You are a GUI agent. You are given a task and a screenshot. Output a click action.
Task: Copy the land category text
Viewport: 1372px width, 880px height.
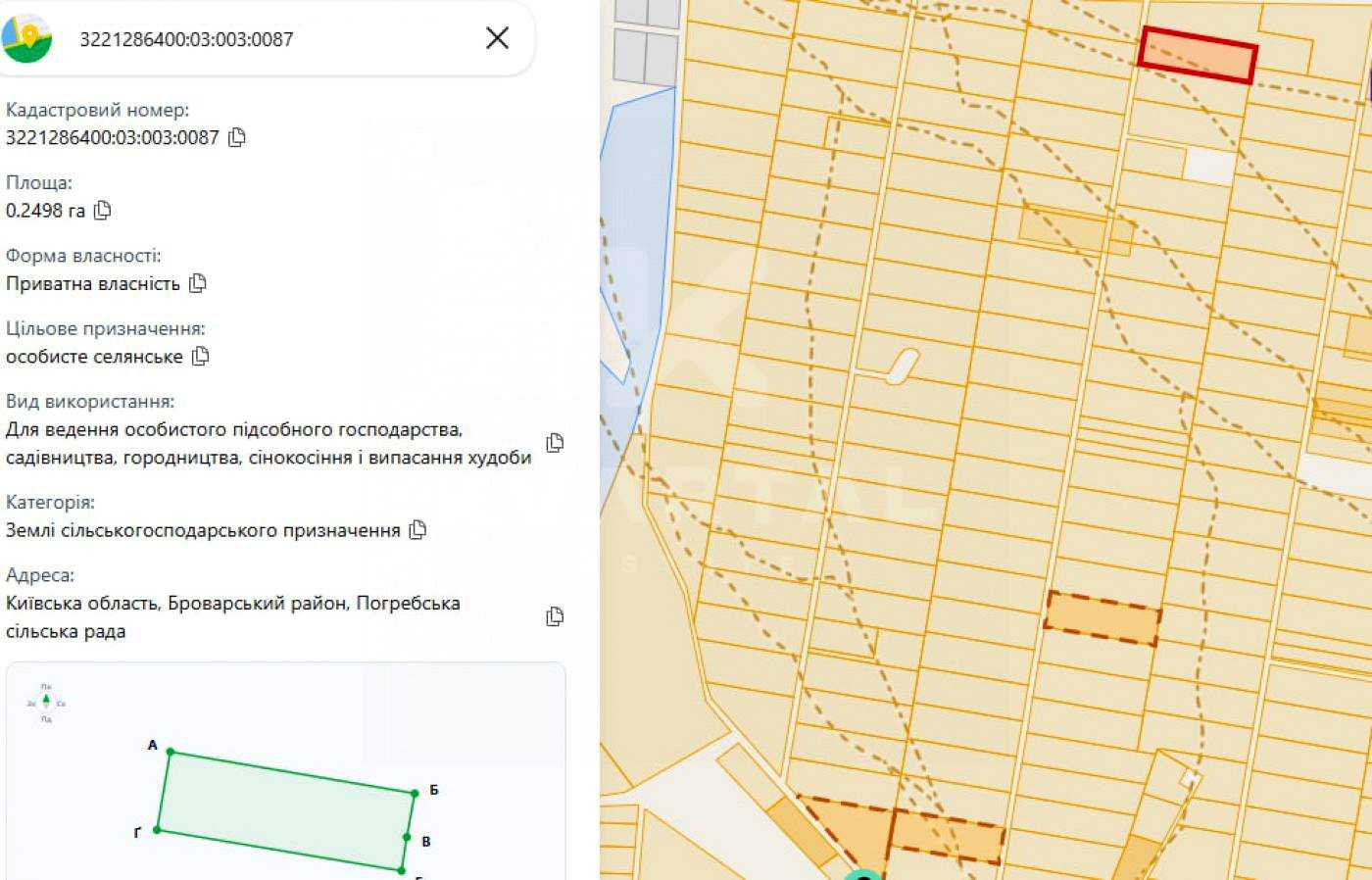417,530
